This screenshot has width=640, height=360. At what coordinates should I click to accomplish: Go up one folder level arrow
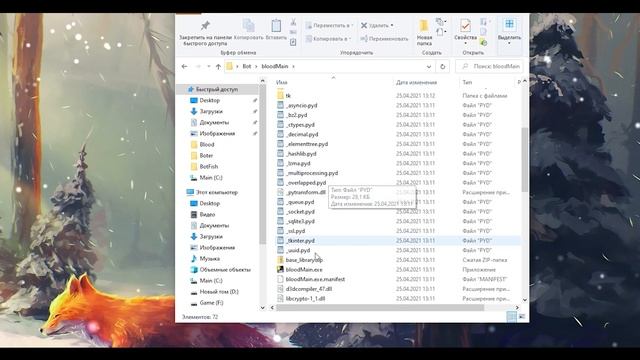(x=218, y=66)
